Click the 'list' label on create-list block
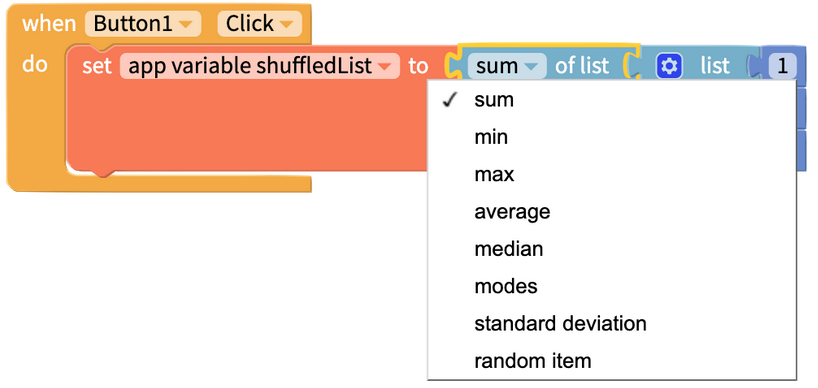The height and width of the screenshot is (388, 818). 715,66
